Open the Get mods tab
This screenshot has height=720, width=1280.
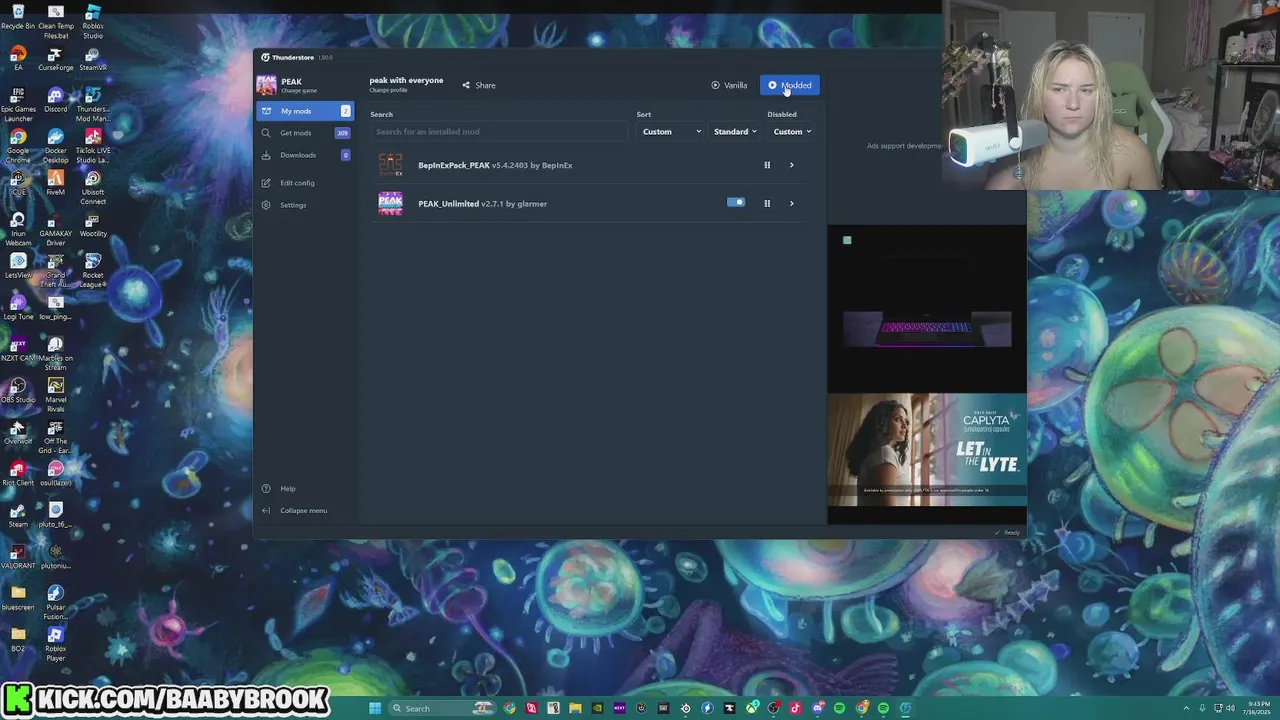(x=305, y=133)
